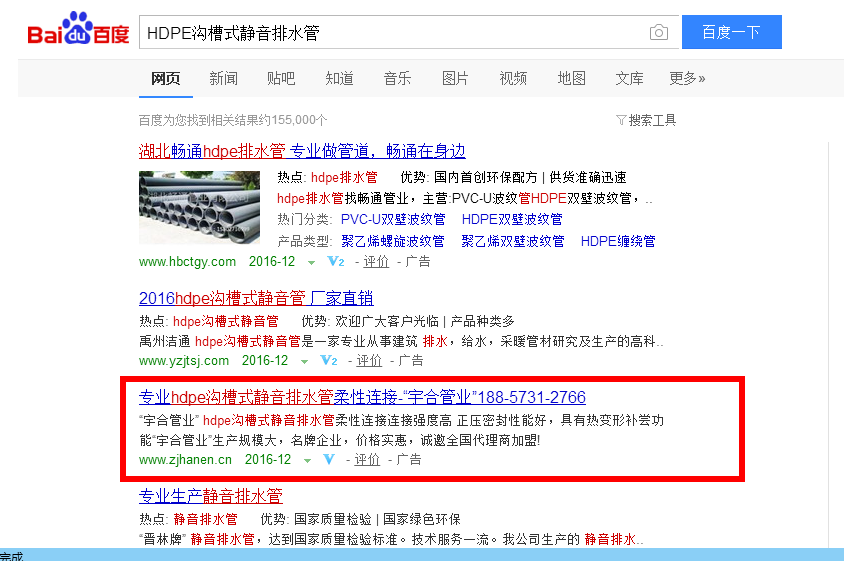Click 完成 status bar text
This screenshot has height=561, width=844.
(11, 556)
